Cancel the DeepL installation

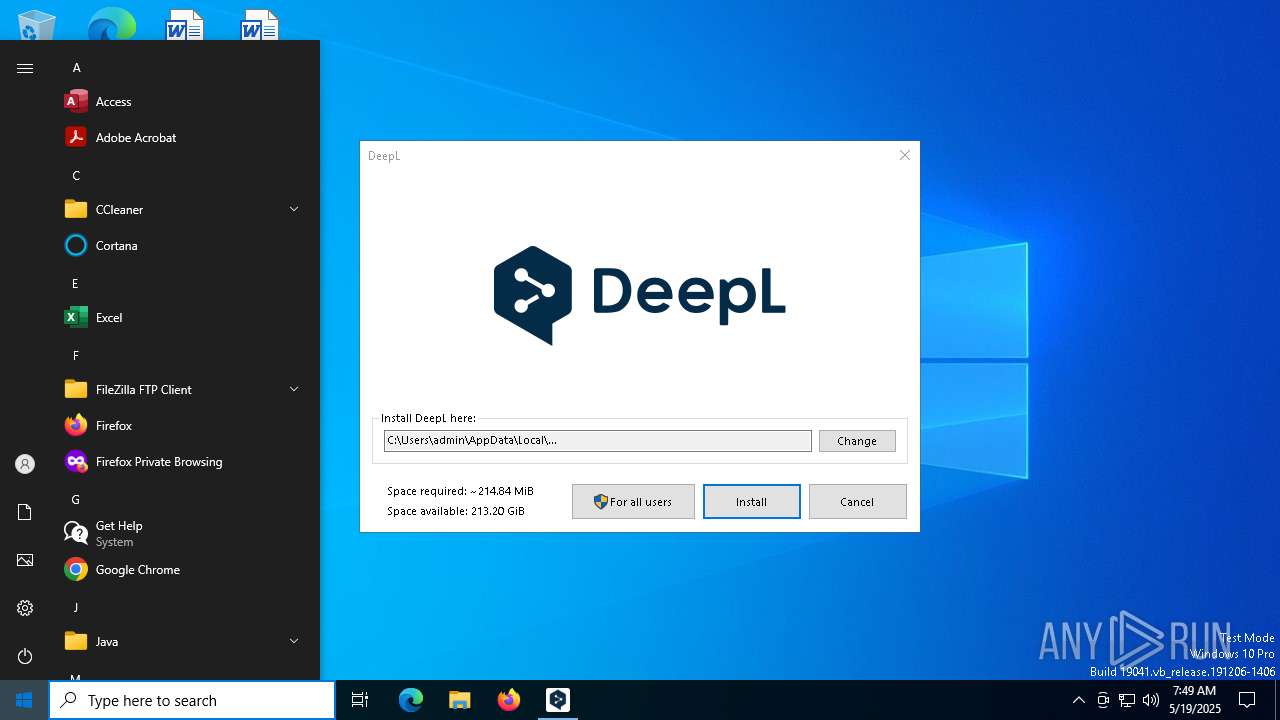[857, 502]
